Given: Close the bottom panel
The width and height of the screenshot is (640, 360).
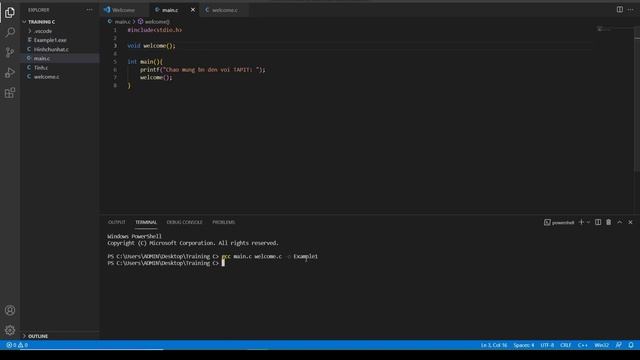Looking at the screenshot, I should (630, 222).
